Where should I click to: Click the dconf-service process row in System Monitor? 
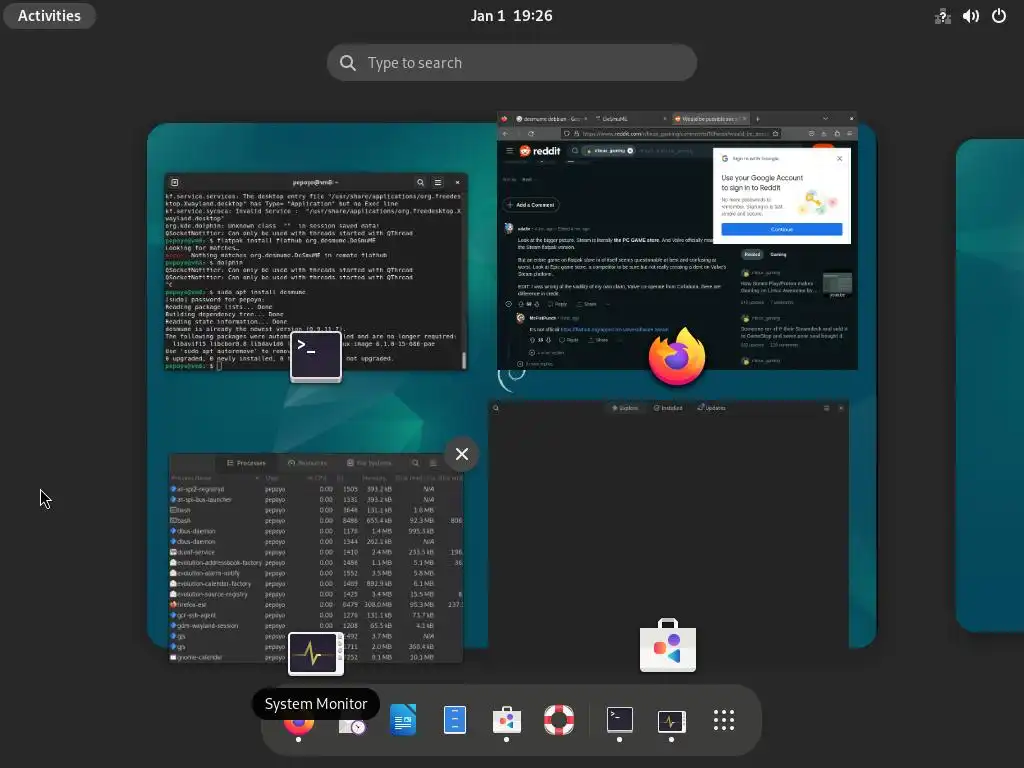316,552
